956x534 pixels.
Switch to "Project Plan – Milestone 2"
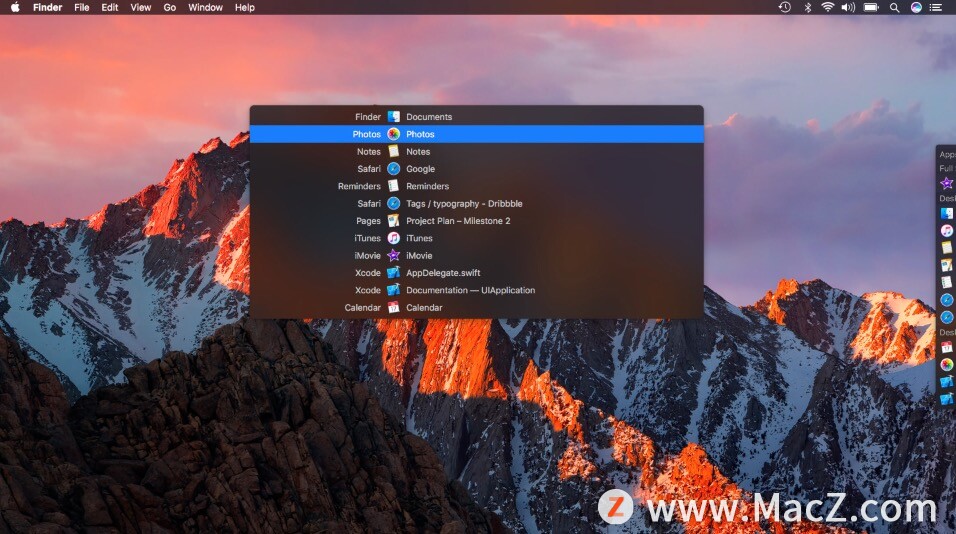click(458, 221)
